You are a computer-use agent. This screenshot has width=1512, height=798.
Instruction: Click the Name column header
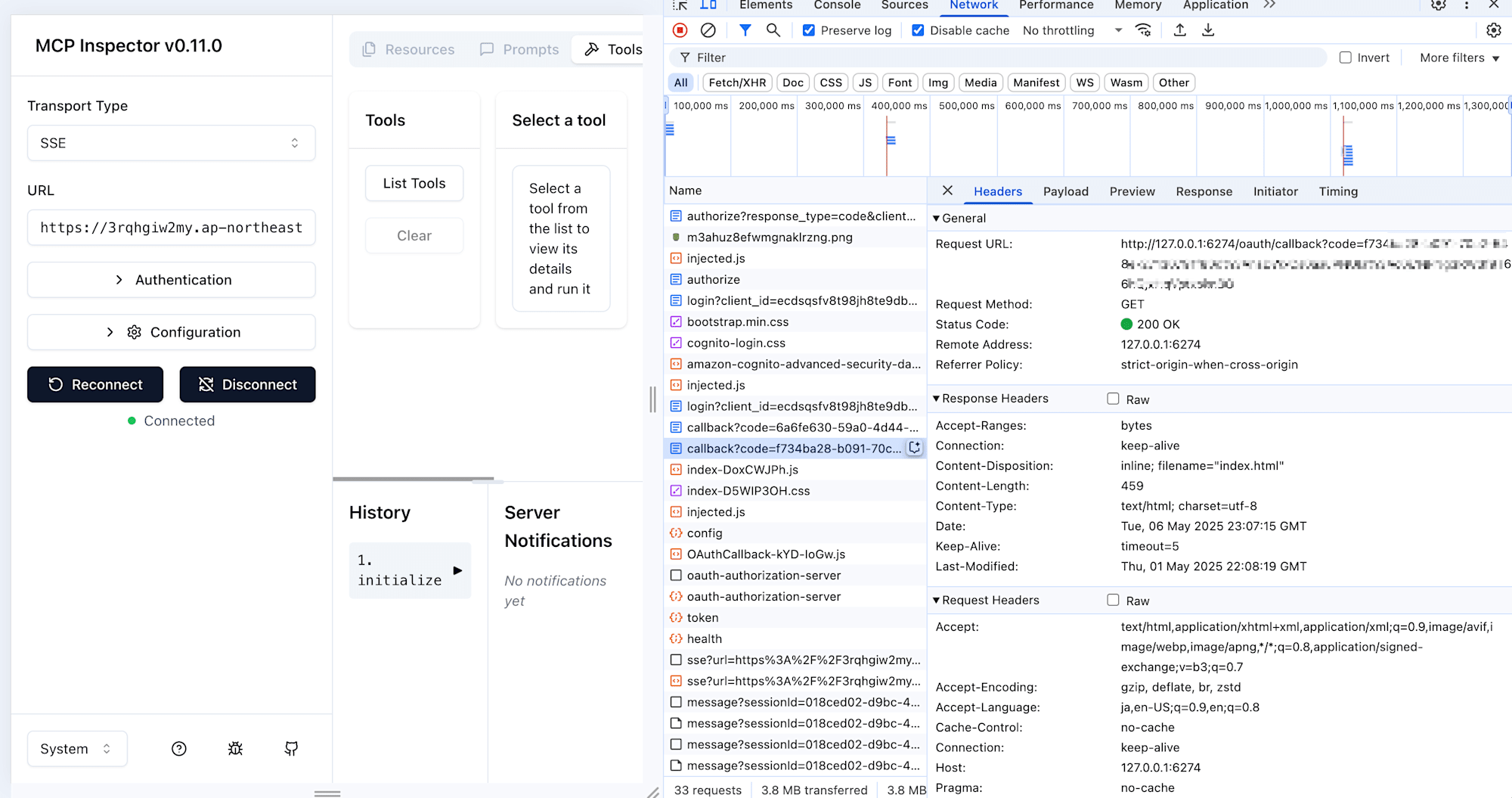click(x=795, y=191)
